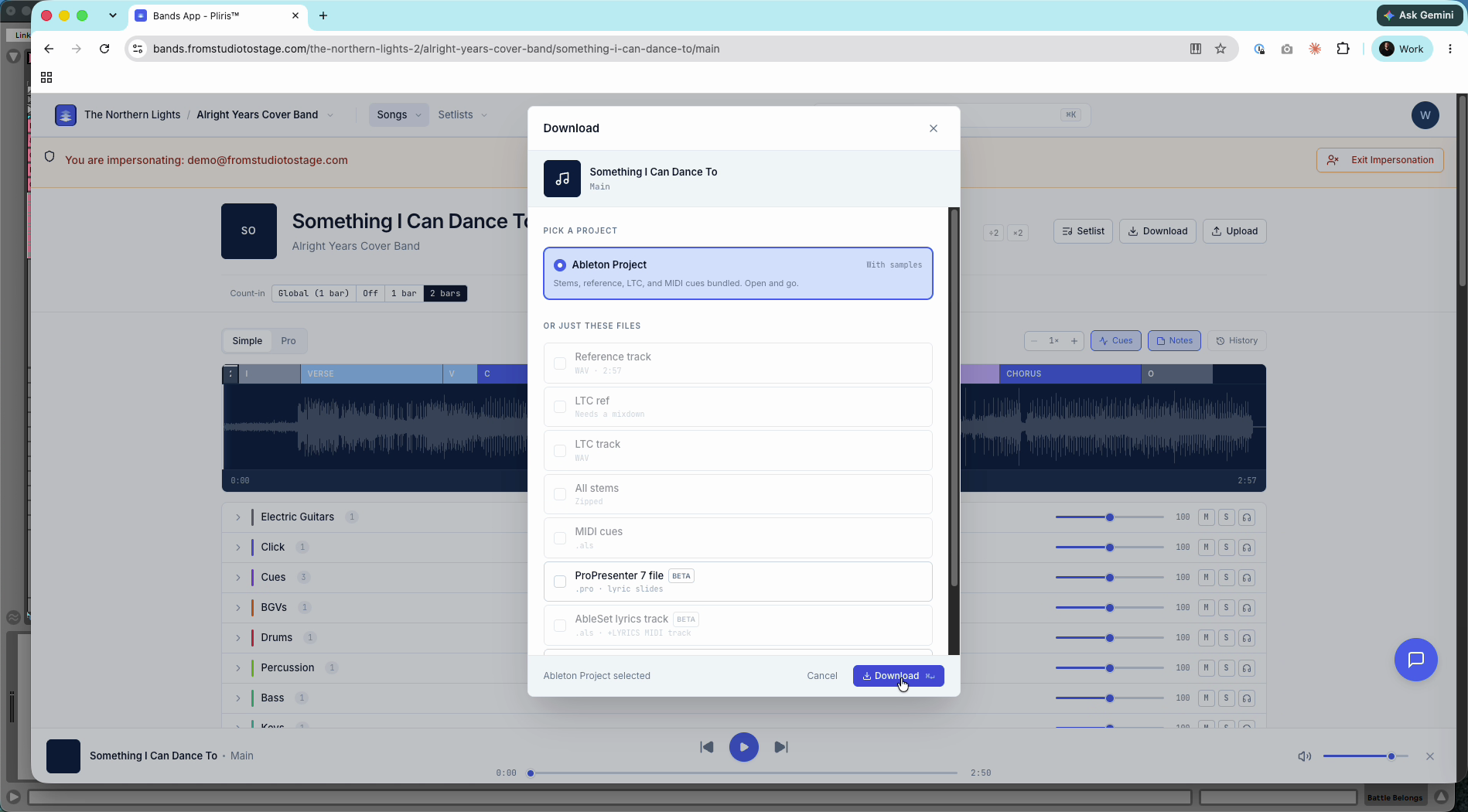
Task: Close the Download dialog with X
Action: pos(933,128)
